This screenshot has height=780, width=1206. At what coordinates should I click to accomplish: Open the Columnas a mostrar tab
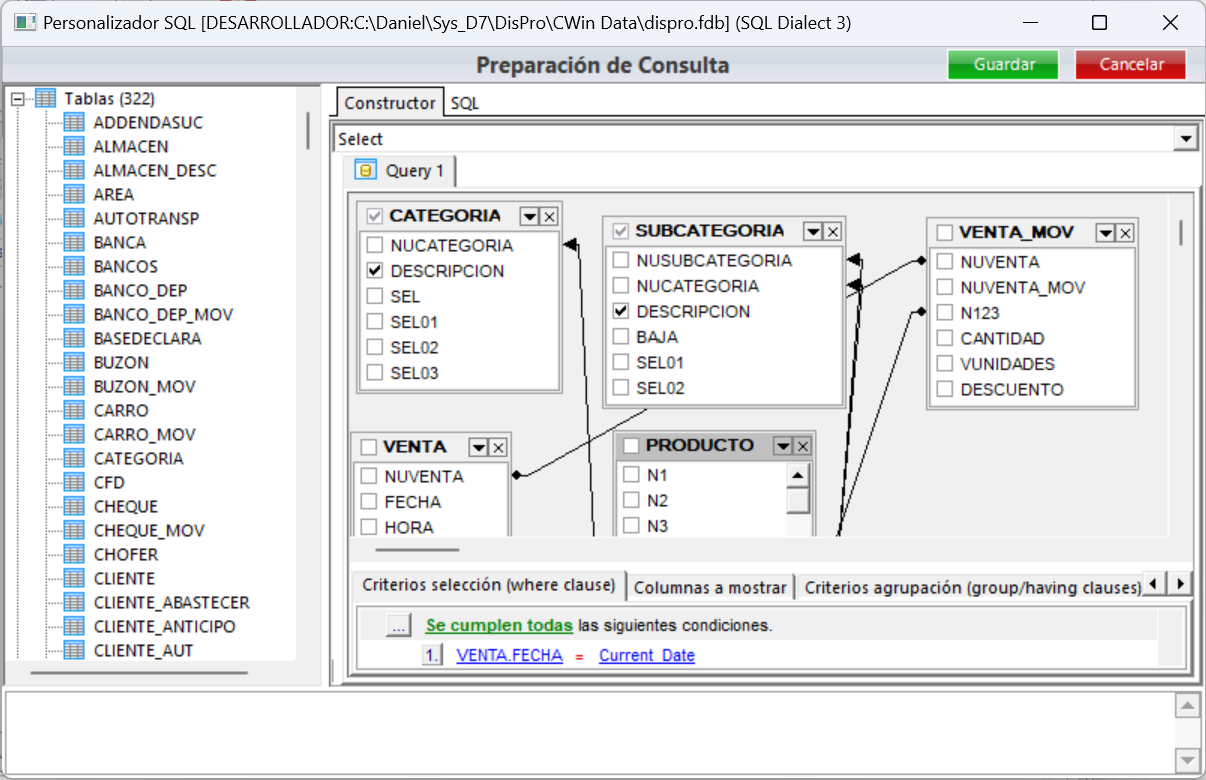click(x=710, y=587)
